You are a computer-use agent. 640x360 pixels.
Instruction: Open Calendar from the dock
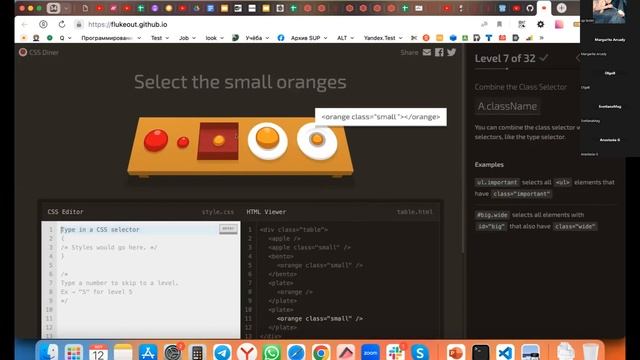[x=98, y=352]
